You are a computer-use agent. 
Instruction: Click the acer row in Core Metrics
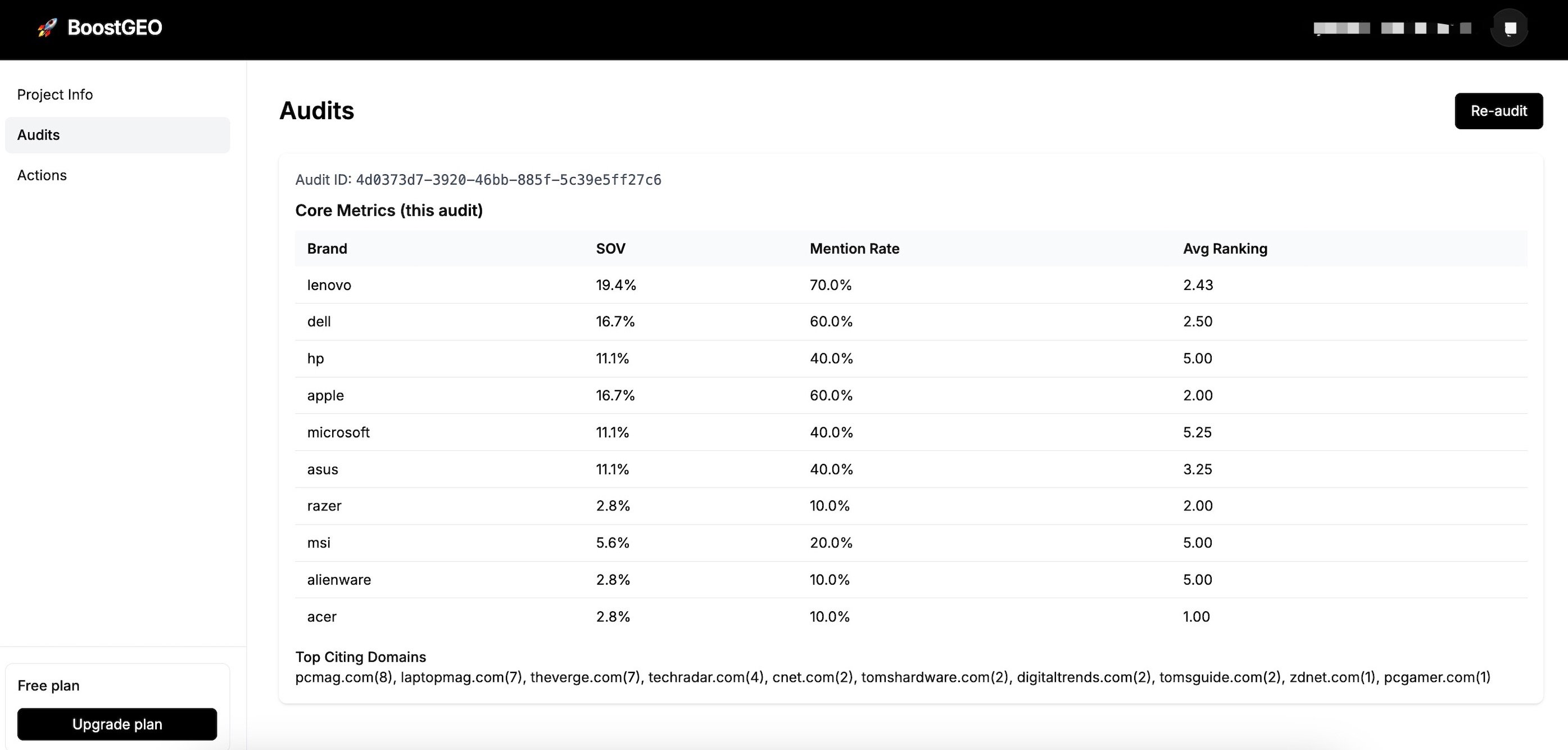point(322,617)
